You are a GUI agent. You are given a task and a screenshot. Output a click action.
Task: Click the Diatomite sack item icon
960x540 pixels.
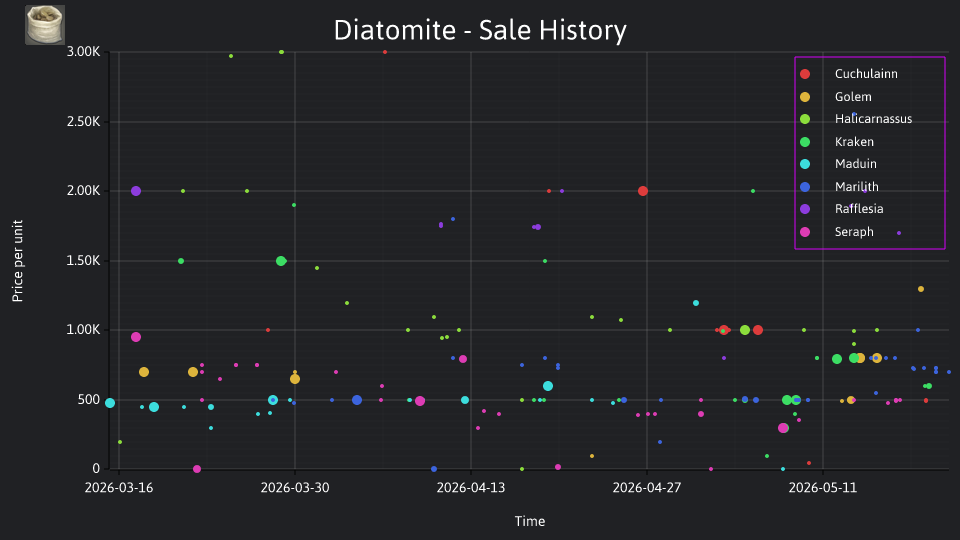point(45,25)
